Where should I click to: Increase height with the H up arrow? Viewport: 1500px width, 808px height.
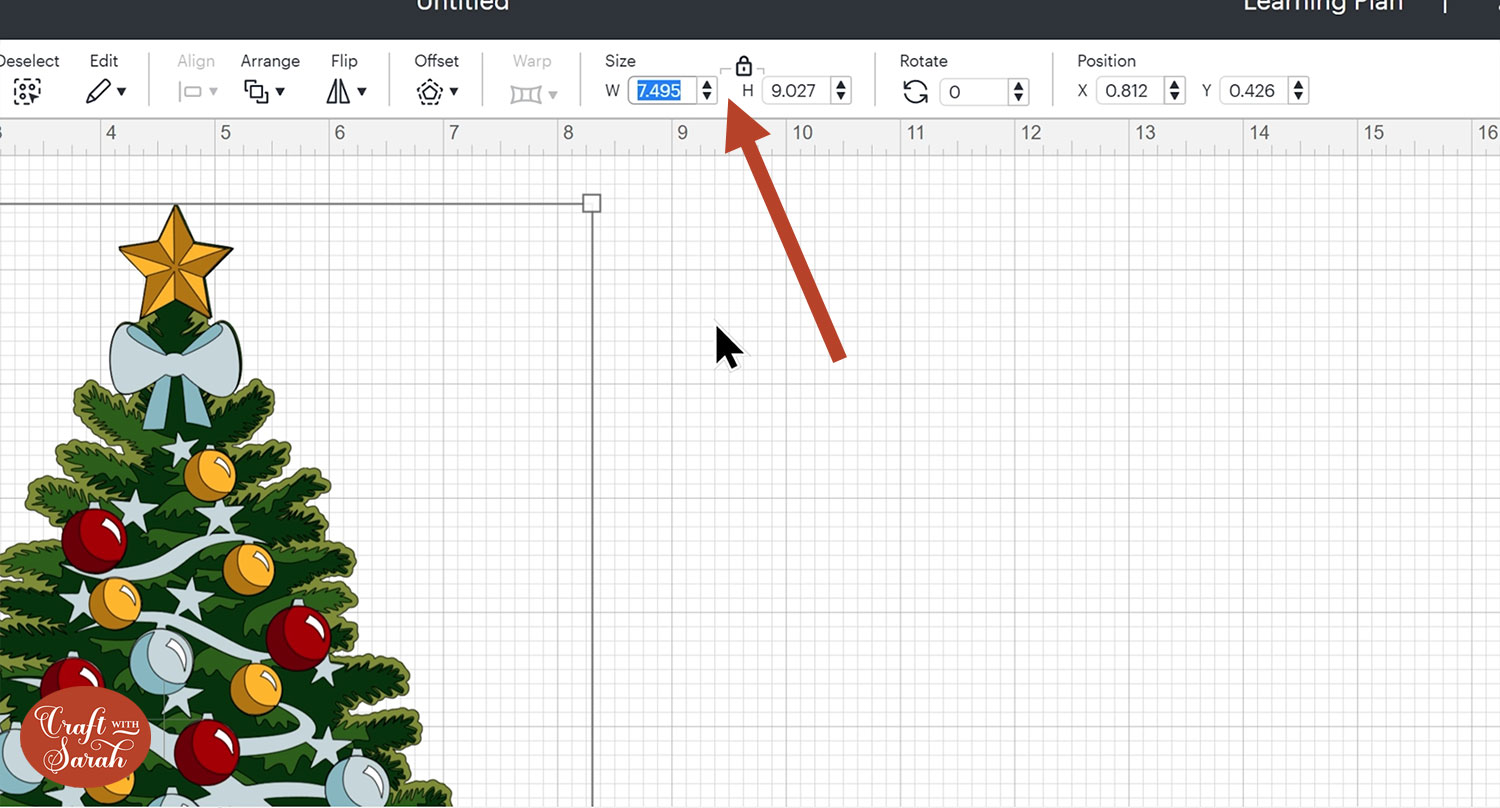[842, 85]
